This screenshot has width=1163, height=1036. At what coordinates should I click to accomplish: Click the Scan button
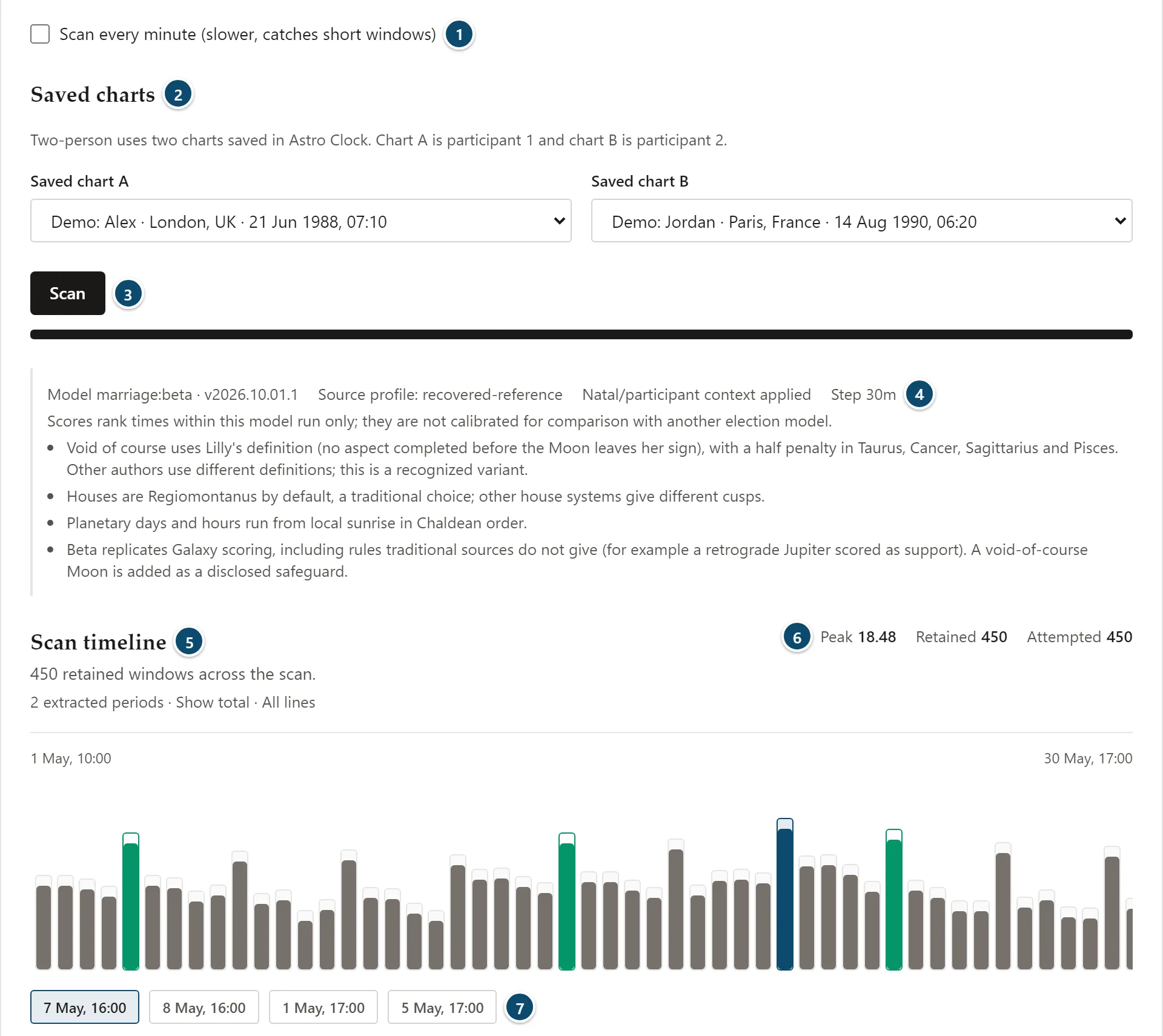click(68, 293)
